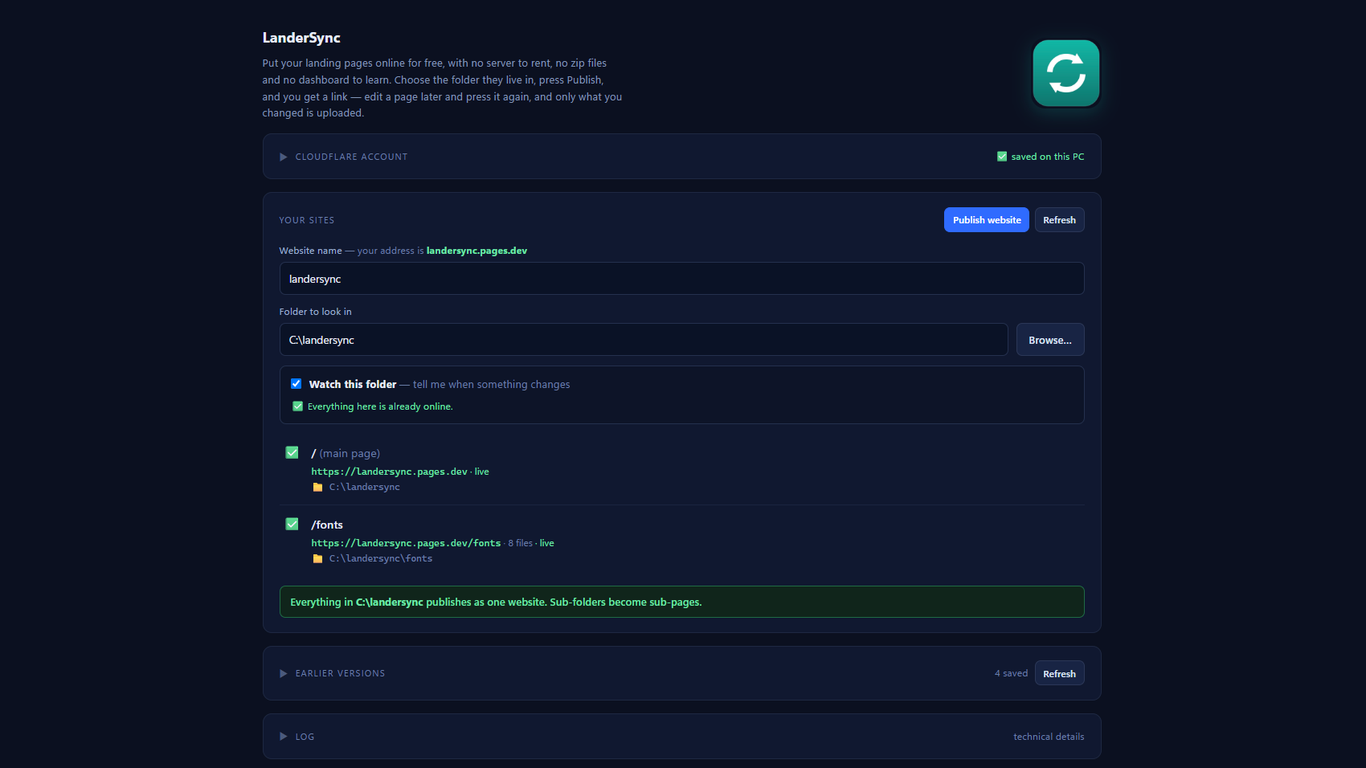The height and width of the screenshot is (768, 1366).
Task: Toggle the 'Watch this folder' checkbox
Action: [x=296, y=384]
